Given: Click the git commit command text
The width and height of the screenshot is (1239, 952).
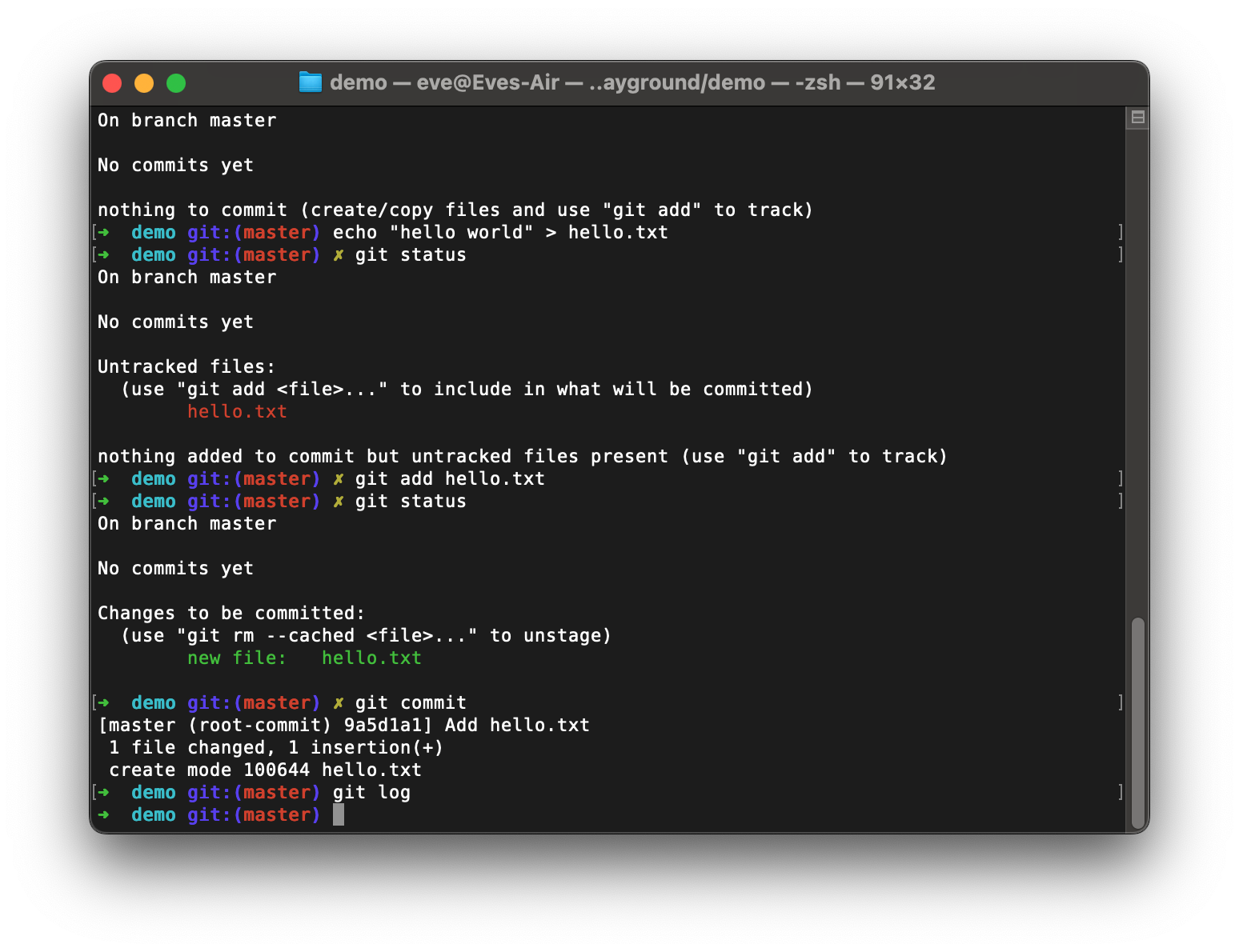Looking at the screenshot, I should [x=413, y=702].
